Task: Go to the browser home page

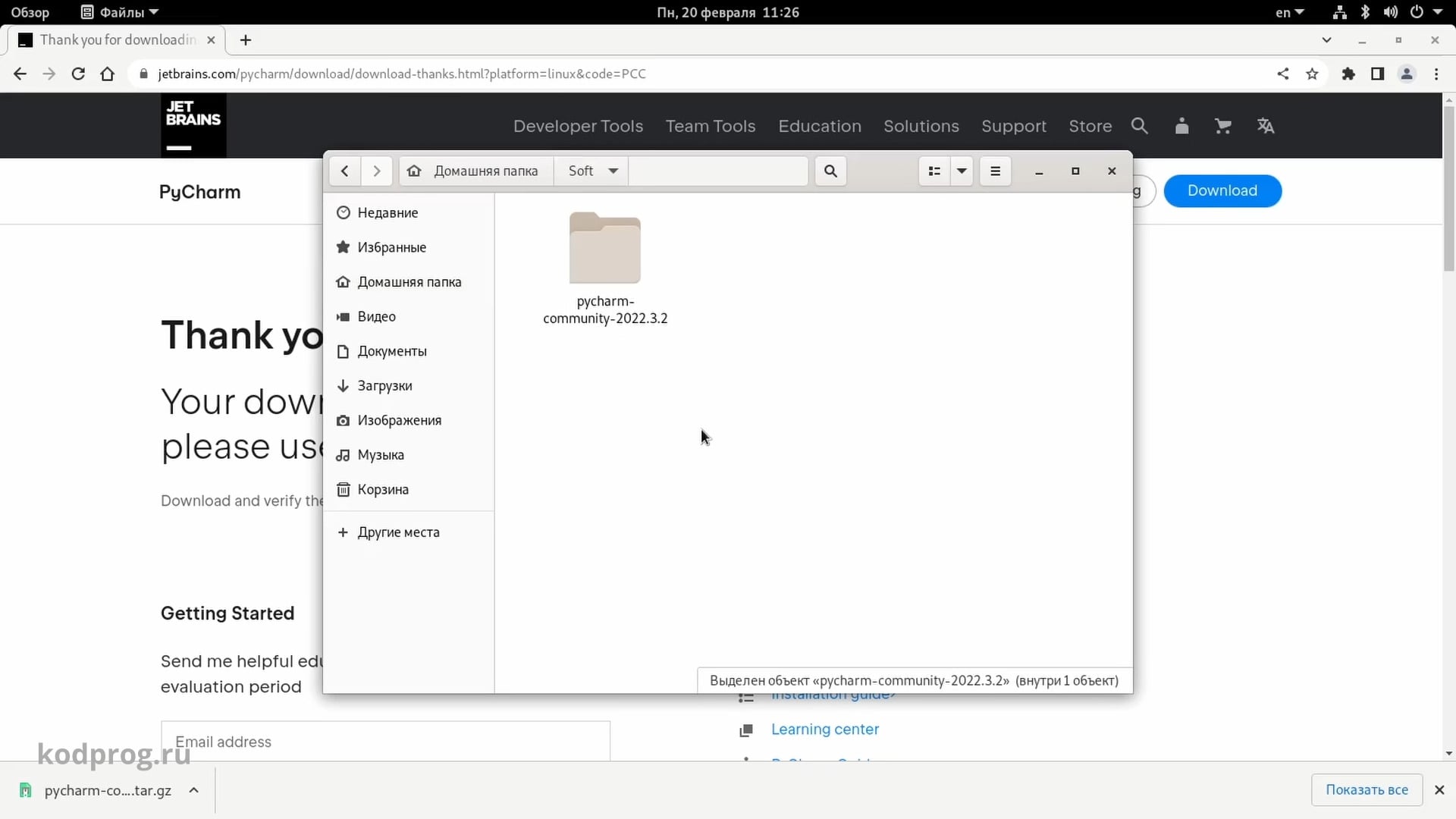Action: (x=108, y=74)
